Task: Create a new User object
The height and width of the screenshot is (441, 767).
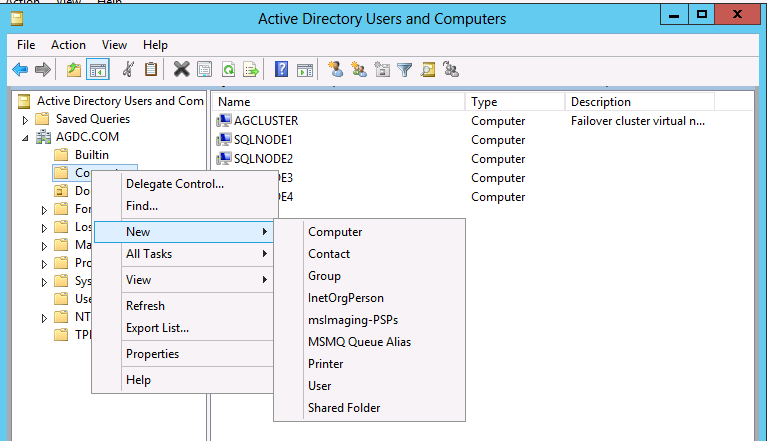Action: [369, 386]
